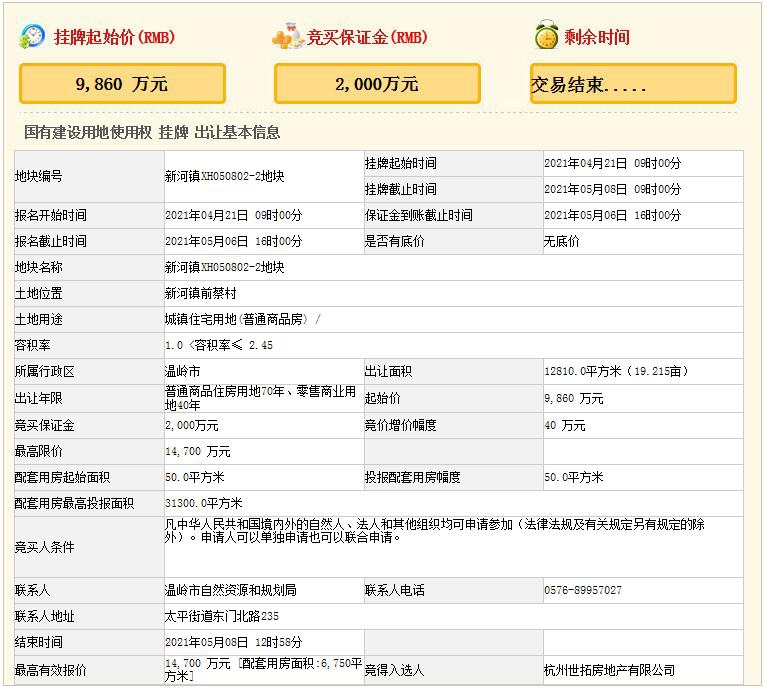Click the 挂牌起始时间 value 2021年04月21日 09时00分
The image size is (767, 688).
612,163
